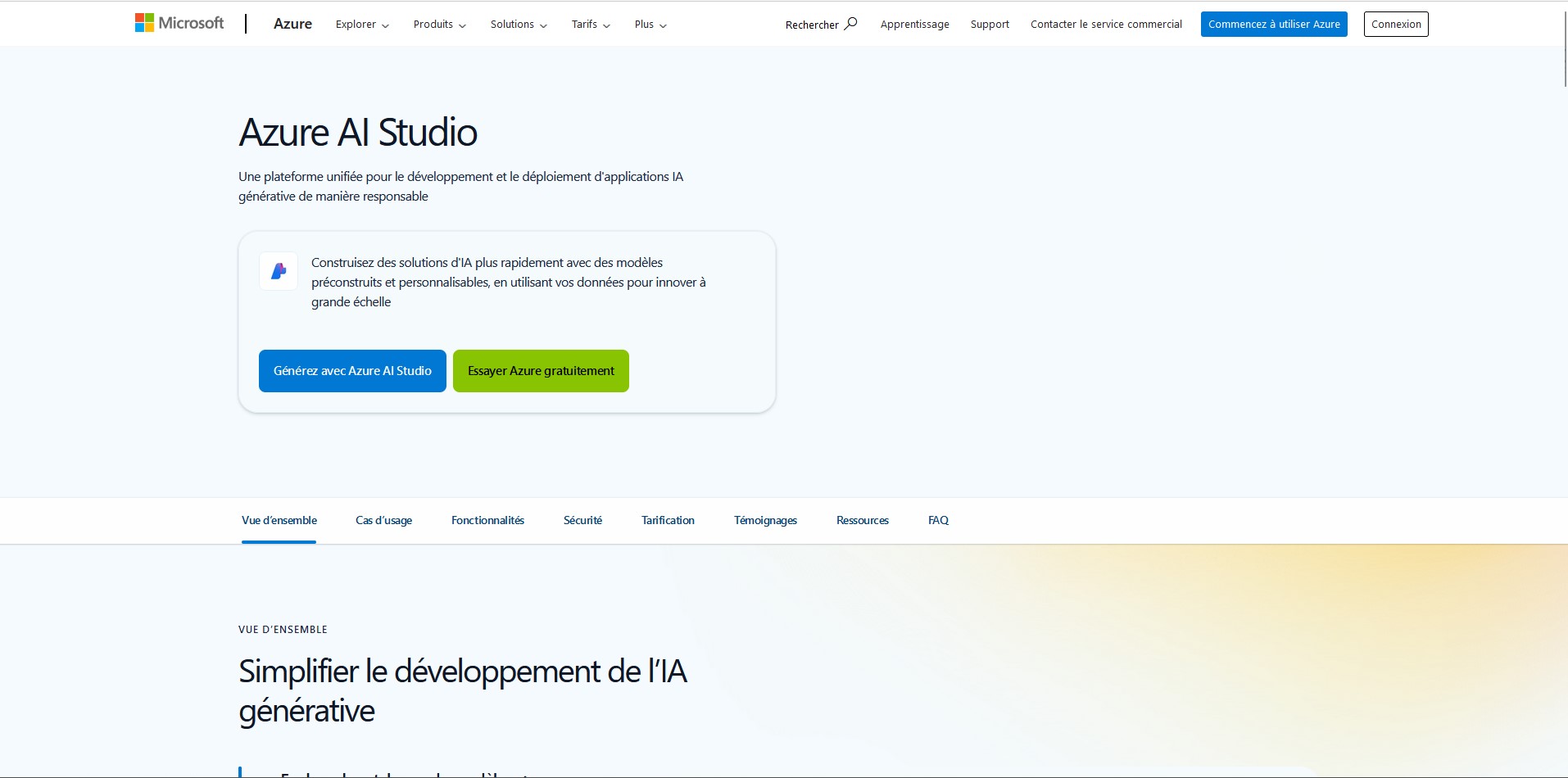This screenshot has height=778, width=1568.
Task: Open the Support link
Action: tap(990, 25)
